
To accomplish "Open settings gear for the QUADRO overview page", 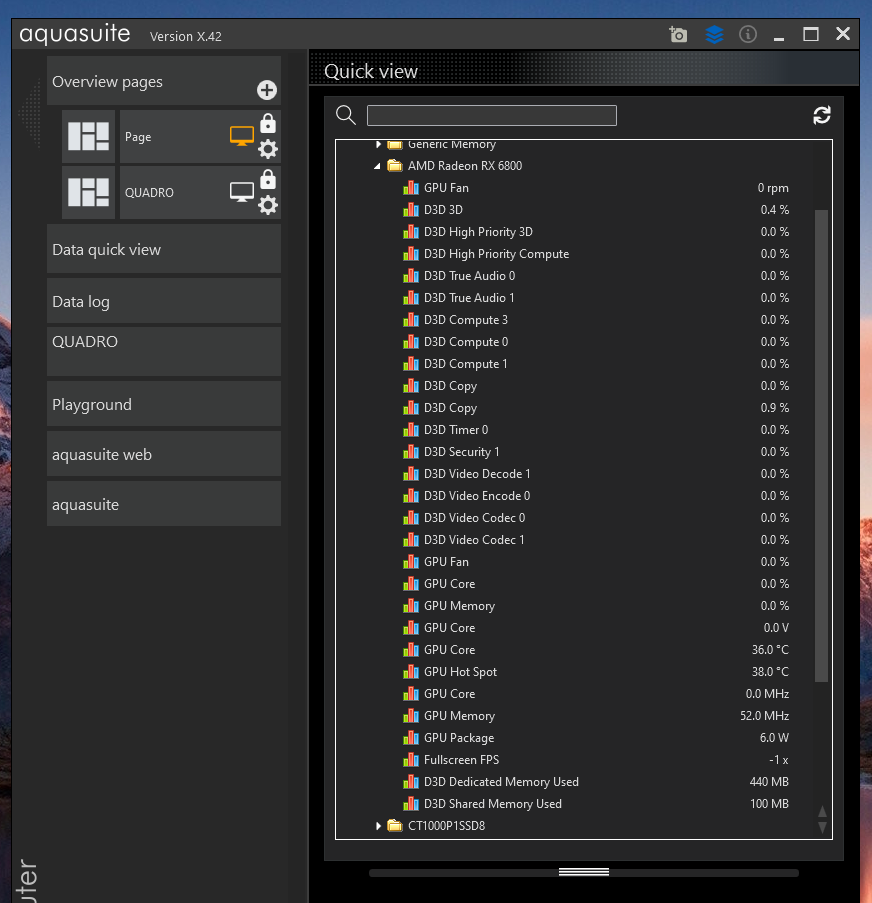I will pyautogui.click(x=268, y=205).
